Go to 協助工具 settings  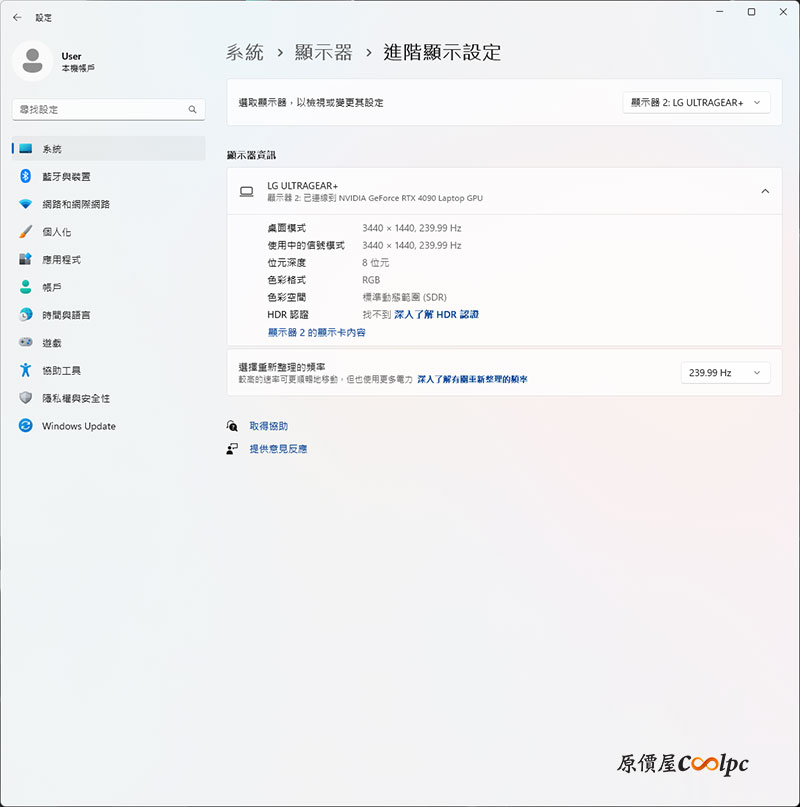pyautogui.click(x=109, y=370)
